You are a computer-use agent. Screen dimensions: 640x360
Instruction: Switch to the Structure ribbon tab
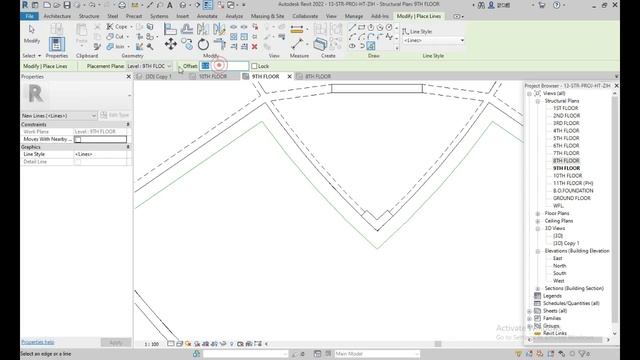point(89,16)
